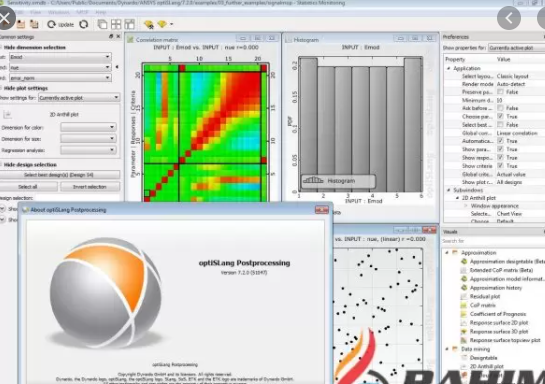545x384 pixels.
Task: Select the four-pane tile layout icon
Action: click(x=116, y=24)
